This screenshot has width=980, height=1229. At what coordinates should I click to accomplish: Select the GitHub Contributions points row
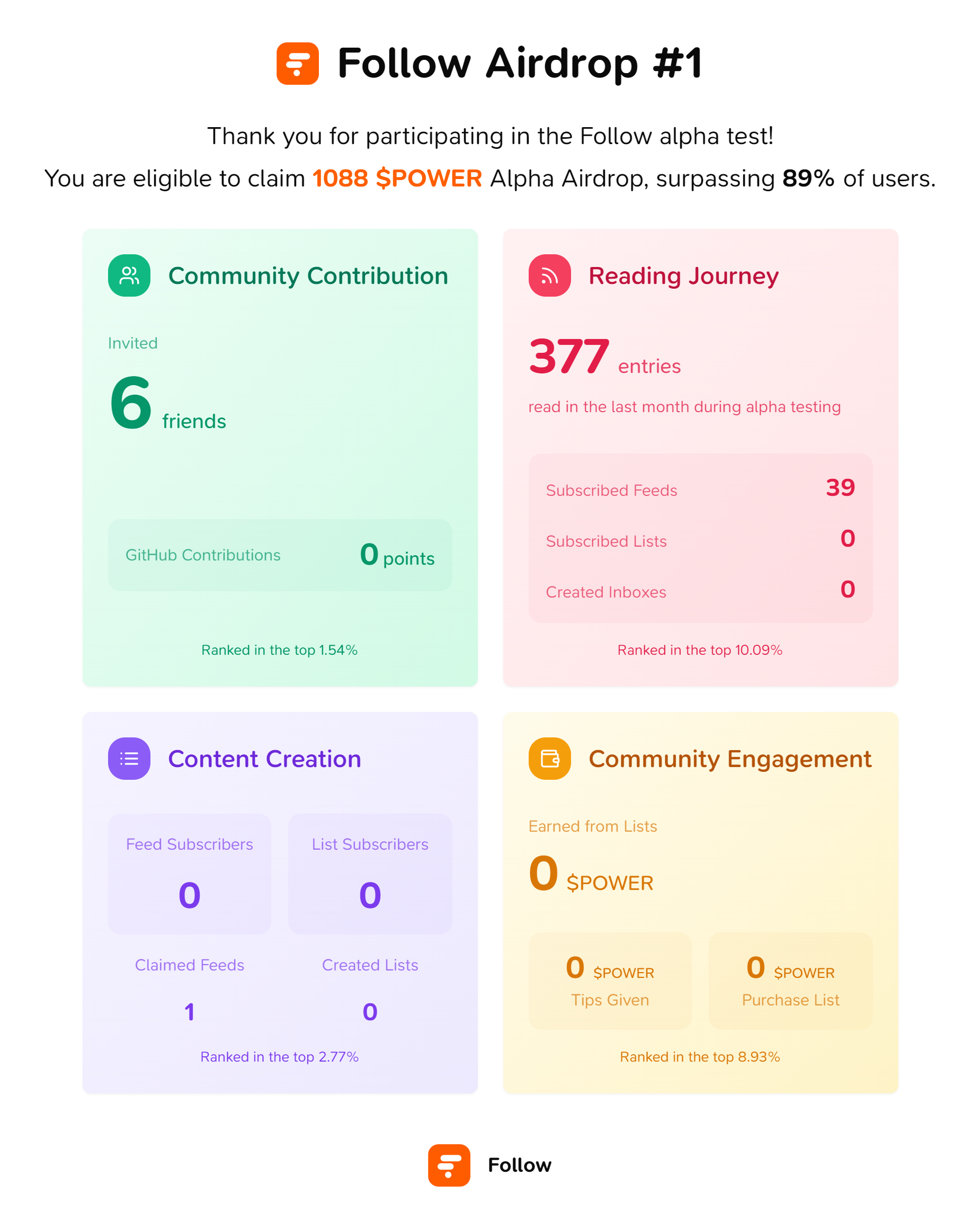279,555
